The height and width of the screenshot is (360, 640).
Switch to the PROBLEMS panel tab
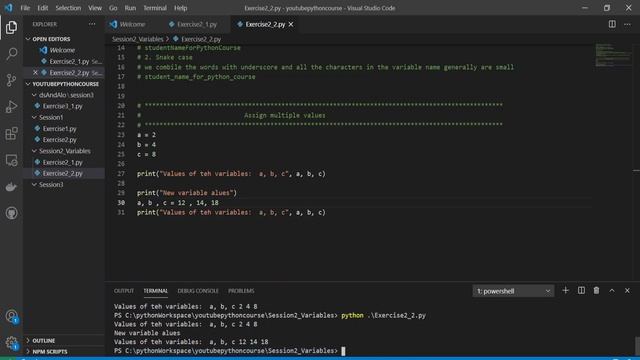coord(241,291)
